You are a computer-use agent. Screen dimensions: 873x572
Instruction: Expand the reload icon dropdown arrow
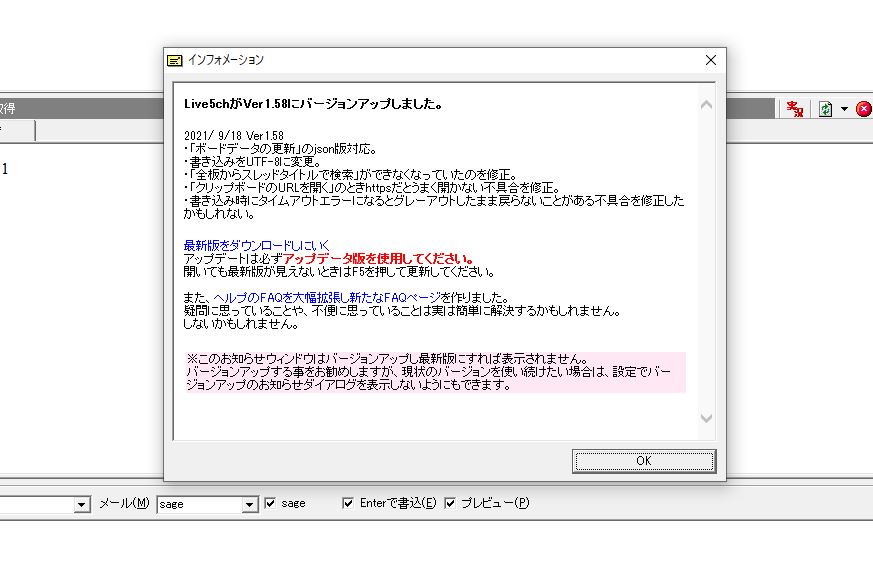click(x=844, y=109)
